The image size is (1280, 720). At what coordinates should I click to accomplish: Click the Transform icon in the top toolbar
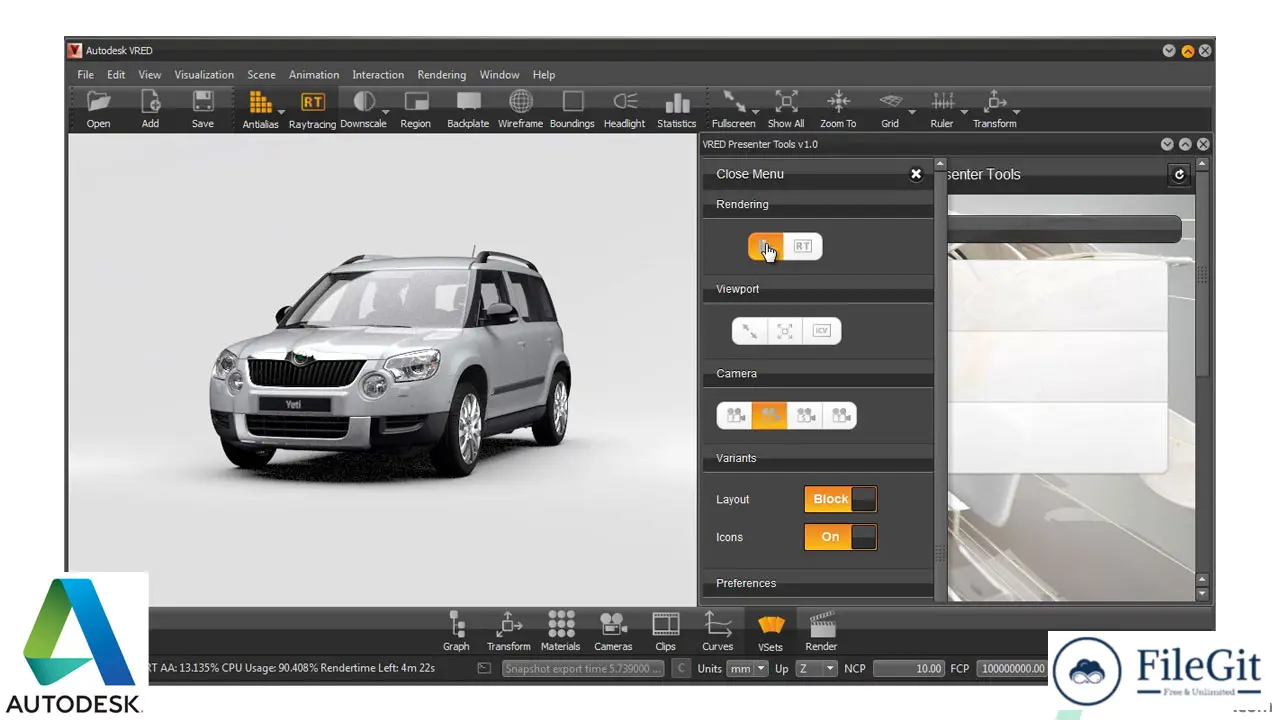(994, 109)
